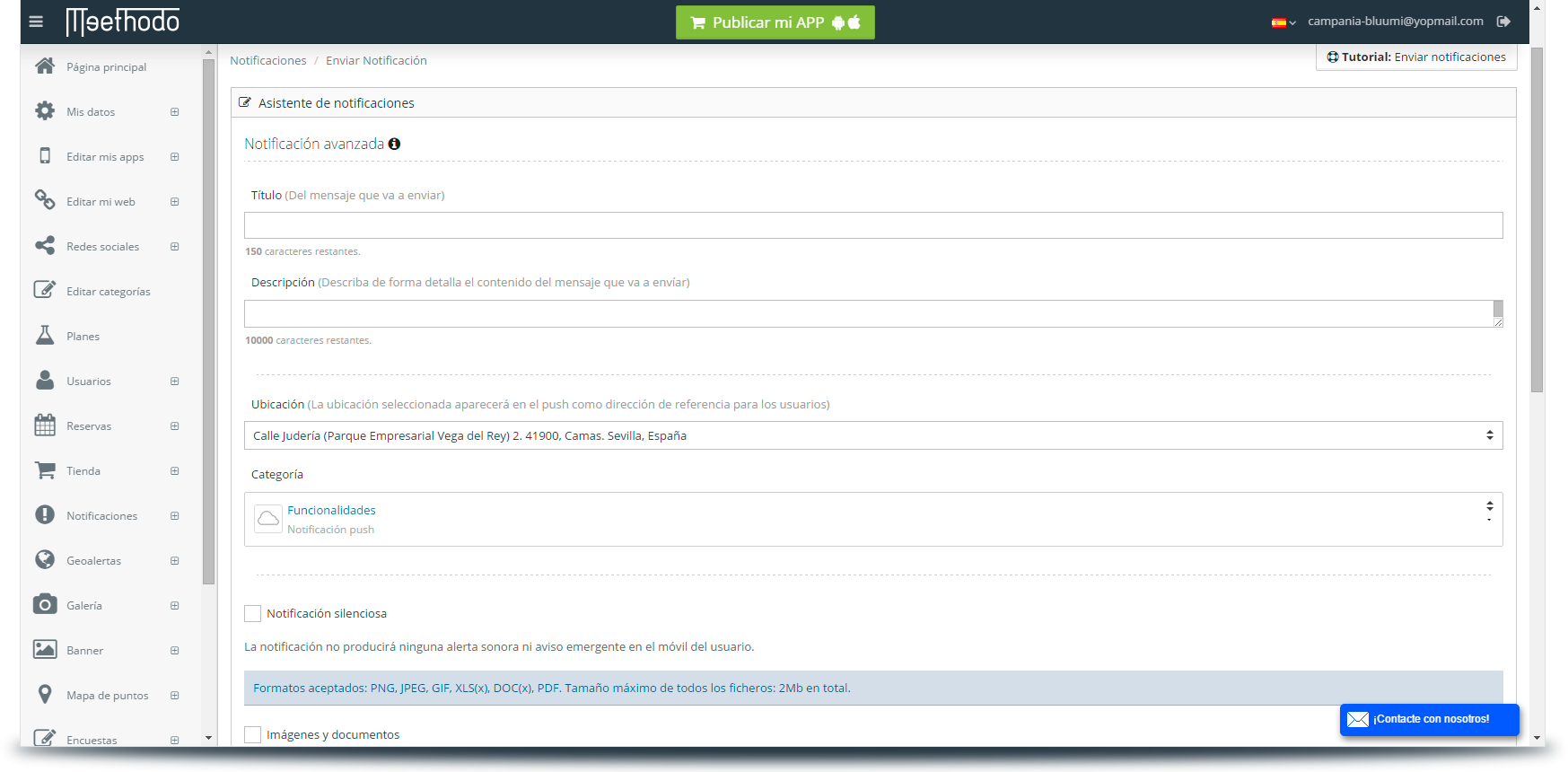Click the main page vertical scrollbar thumb
The image size is (1568, 772).
pos(1537,220)
